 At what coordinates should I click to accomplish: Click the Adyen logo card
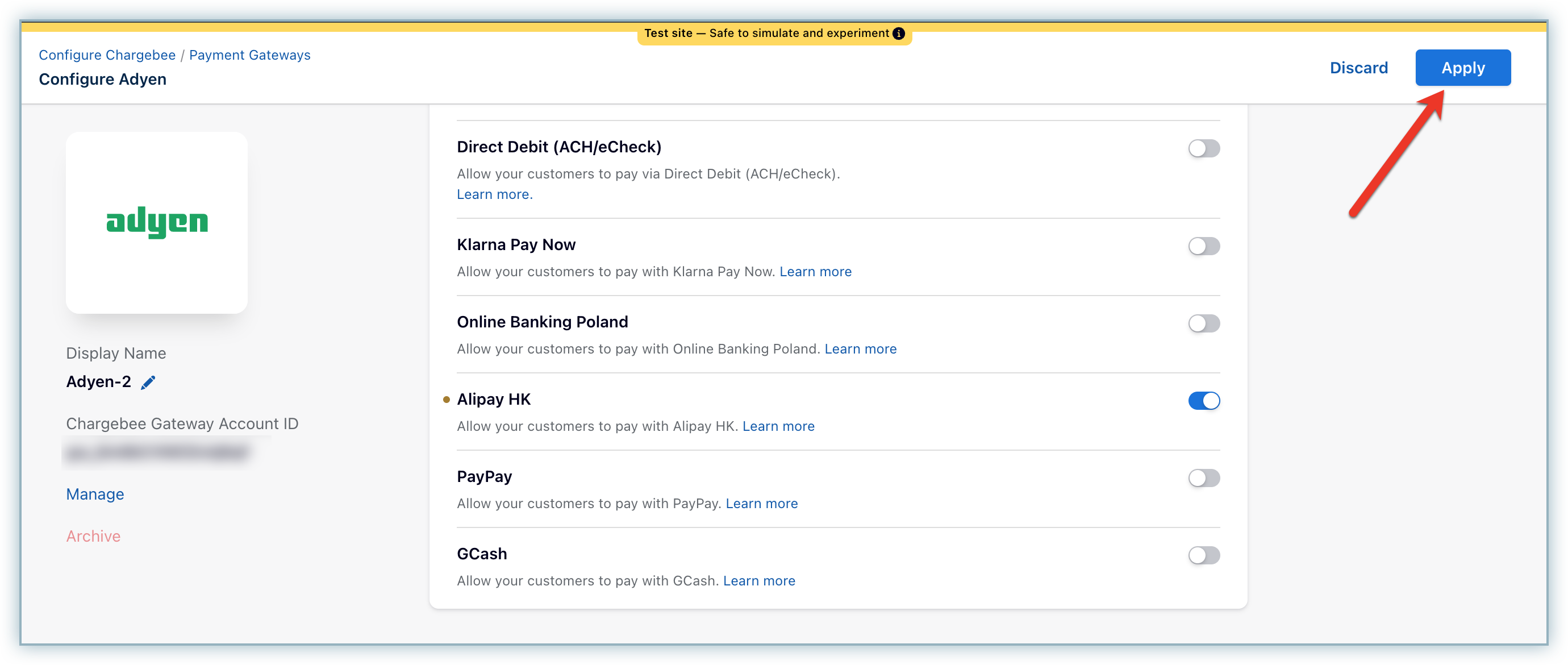pos(157,222)
